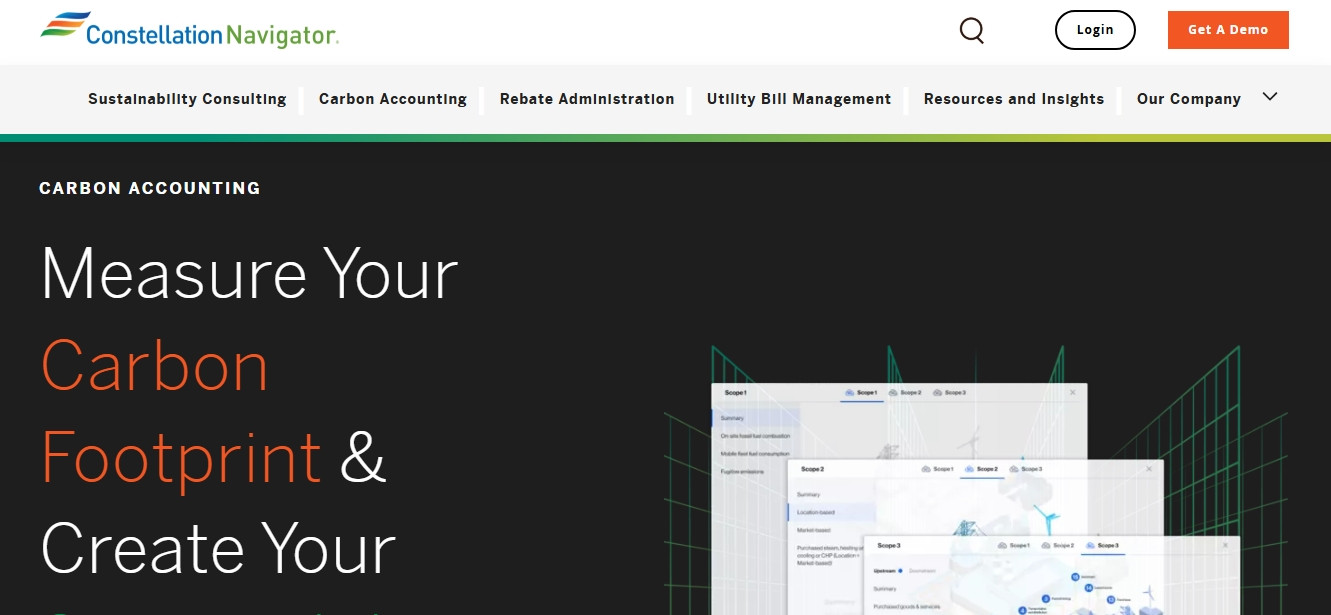Open the Scope 1 tab on the Scope 2 panel

[939, 469]
